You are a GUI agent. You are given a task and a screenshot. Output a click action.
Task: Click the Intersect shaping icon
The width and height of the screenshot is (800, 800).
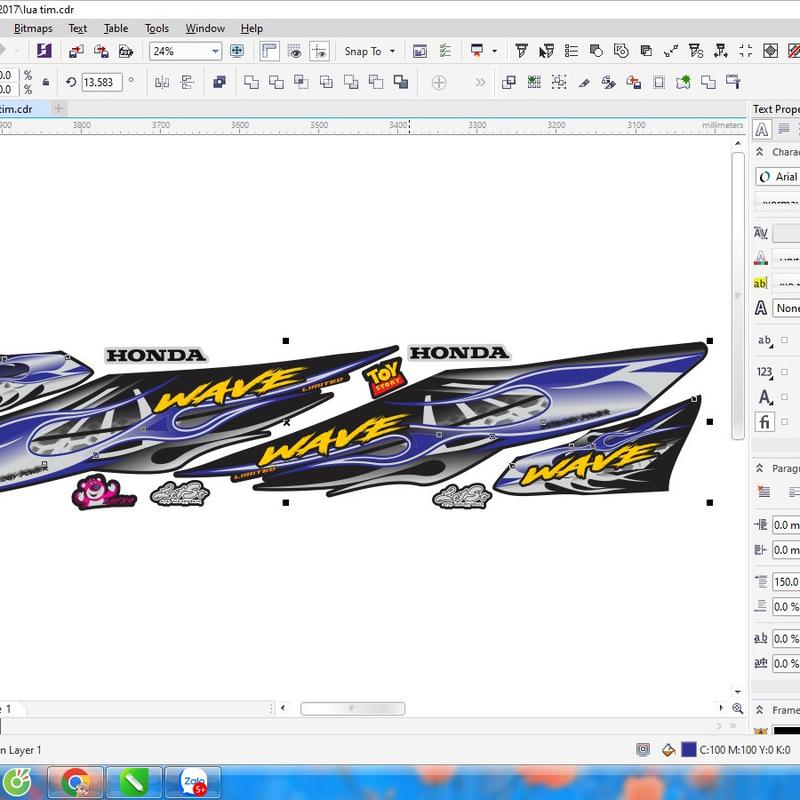click(x=301, y=82)
